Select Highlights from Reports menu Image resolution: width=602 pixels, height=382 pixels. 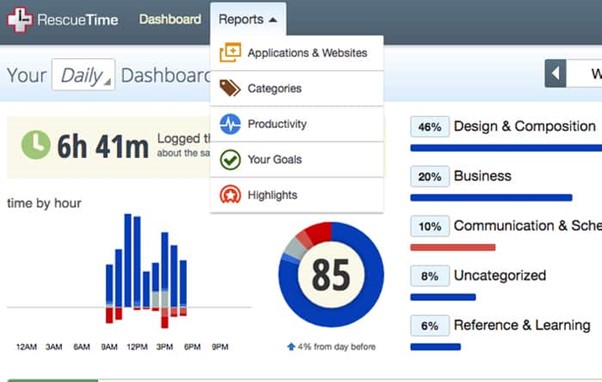click(297, 195)
